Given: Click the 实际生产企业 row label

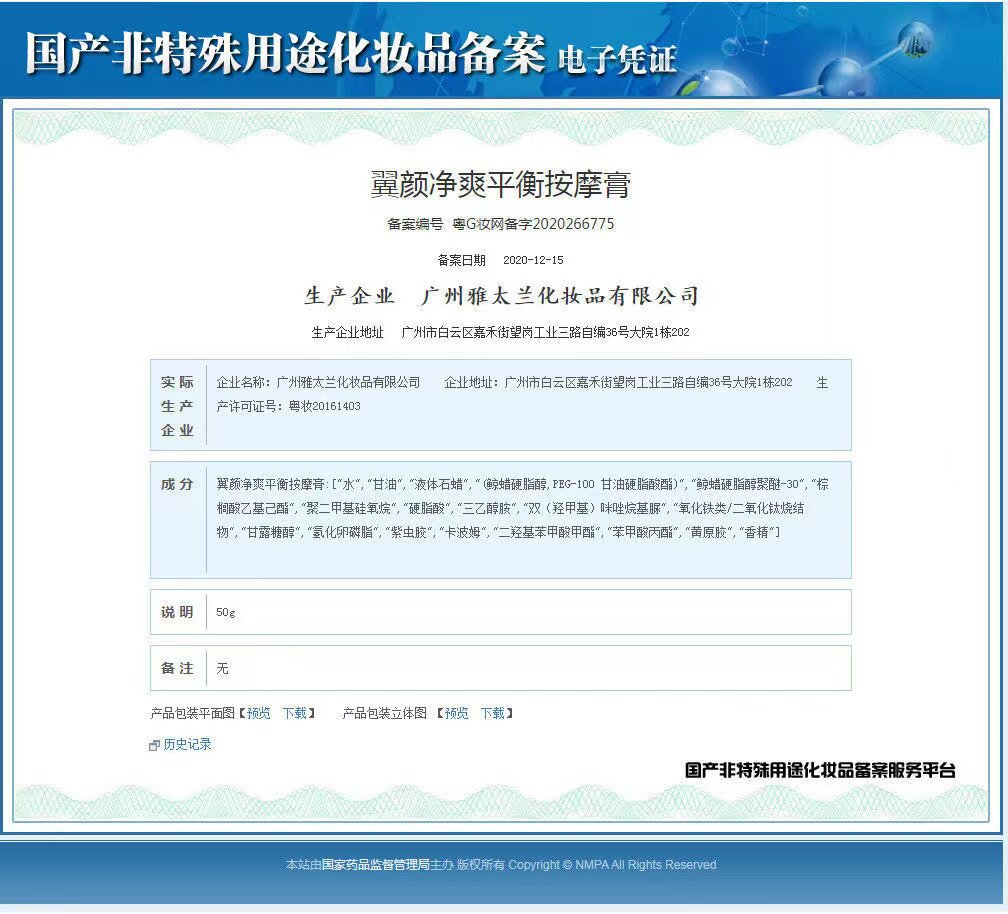Looking at the screenshot, I should point(177,406).
